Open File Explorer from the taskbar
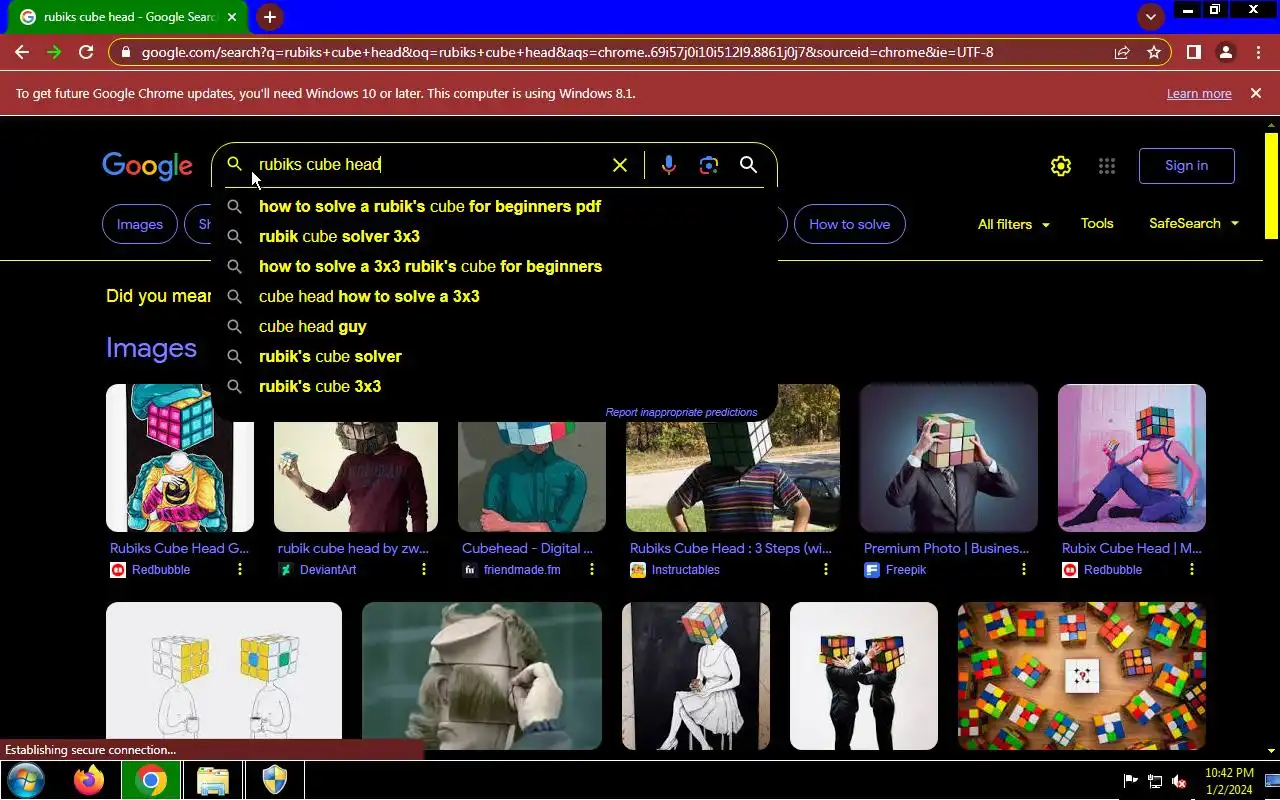Image resolution: width=1280 pixels, height=800 pixels. pos(213,780)
